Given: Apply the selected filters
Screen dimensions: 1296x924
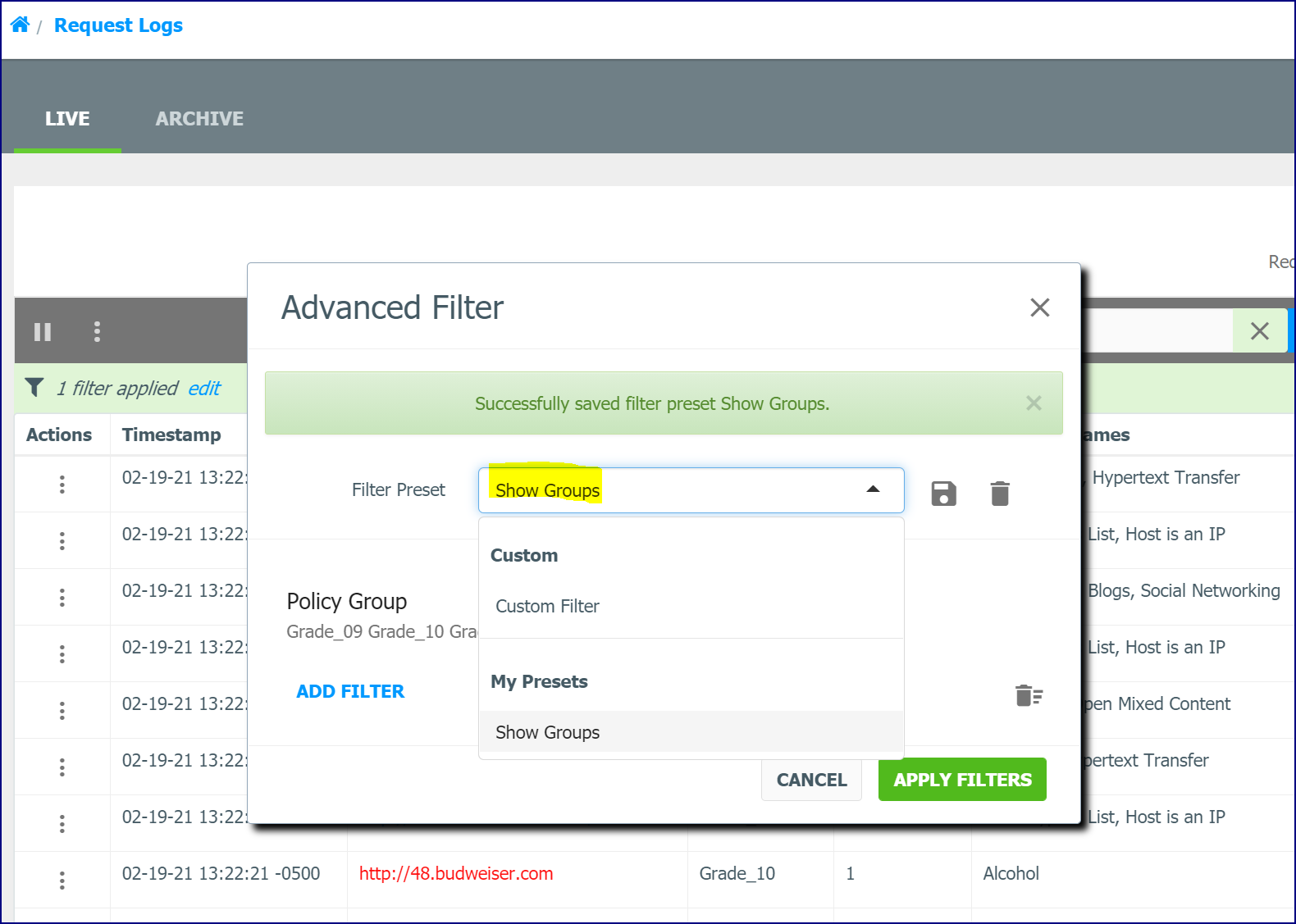Looking at the screenshot, I should [962, 780].
